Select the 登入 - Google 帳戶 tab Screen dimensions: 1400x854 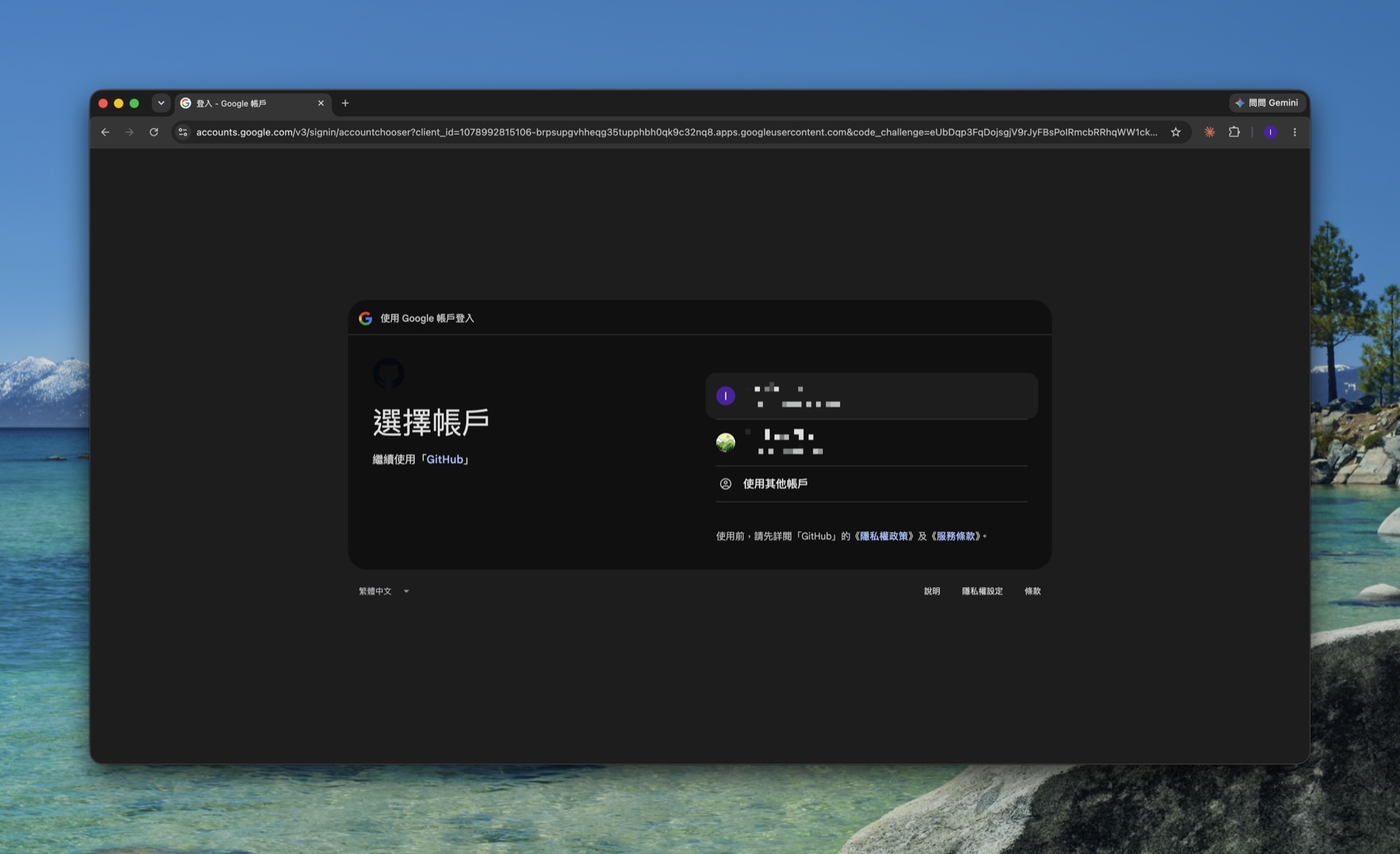pyautogui.click(x=253, y=103)
